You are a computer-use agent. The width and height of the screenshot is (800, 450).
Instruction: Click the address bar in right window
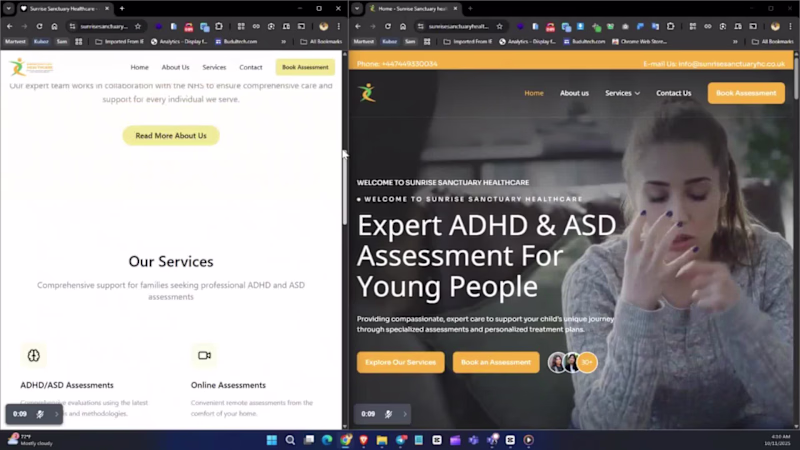[458, 27]
